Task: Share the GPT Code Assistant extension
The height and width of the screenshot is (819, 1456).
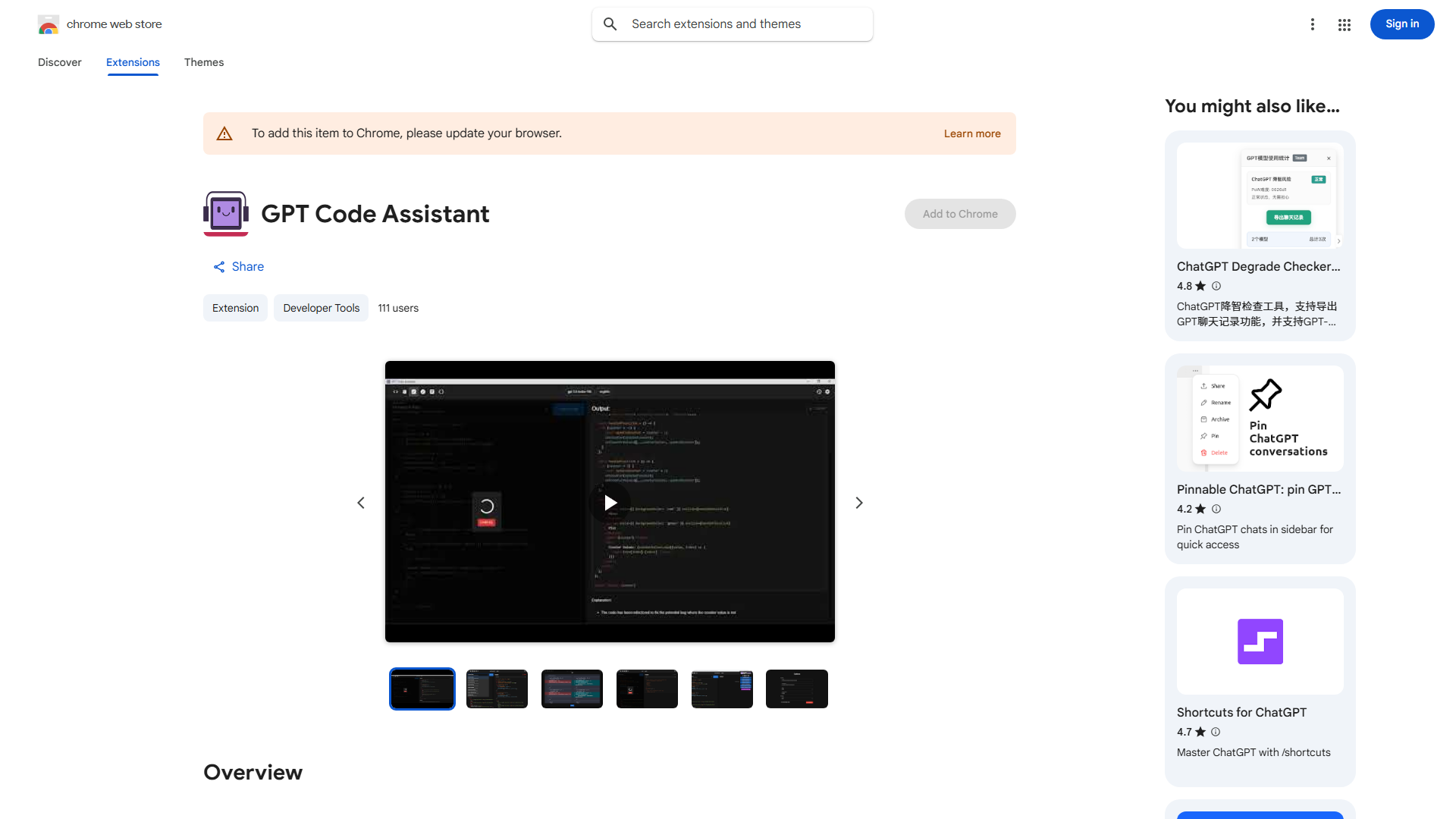Action: 238,266
